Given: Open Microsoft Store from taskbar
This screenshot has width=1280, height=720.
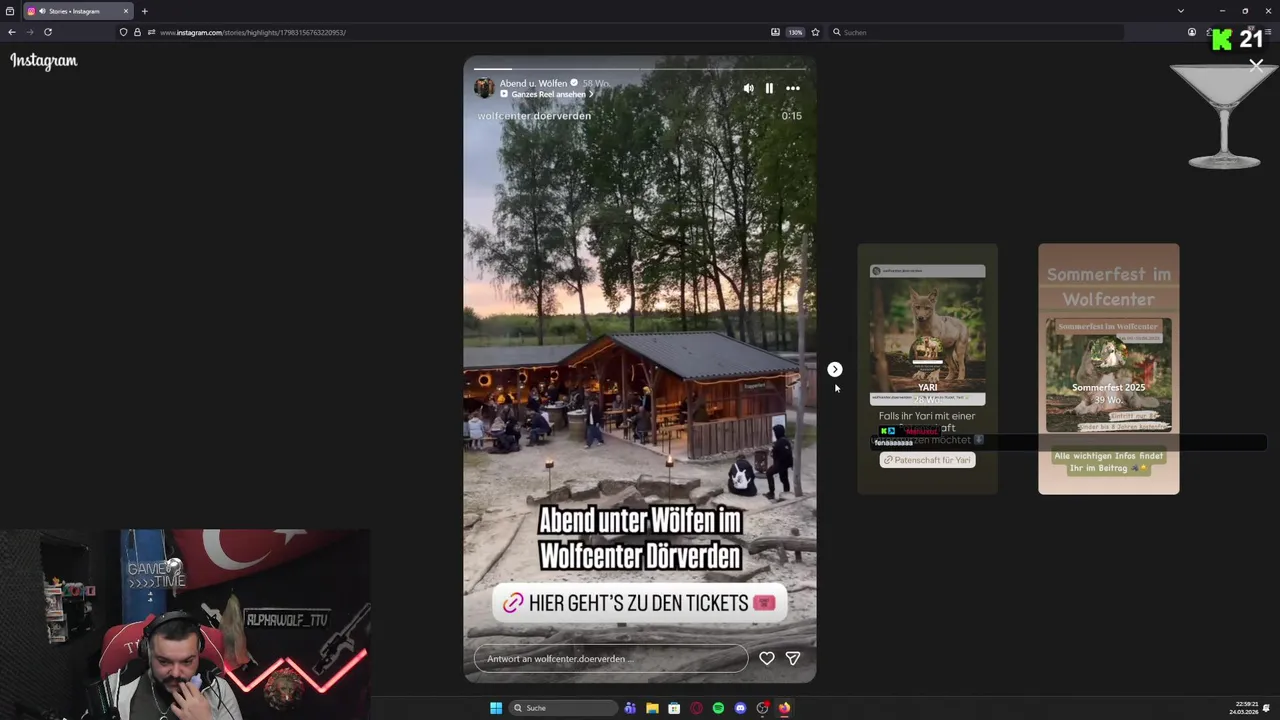Looking at the screenshot, I should pos(674,708).
